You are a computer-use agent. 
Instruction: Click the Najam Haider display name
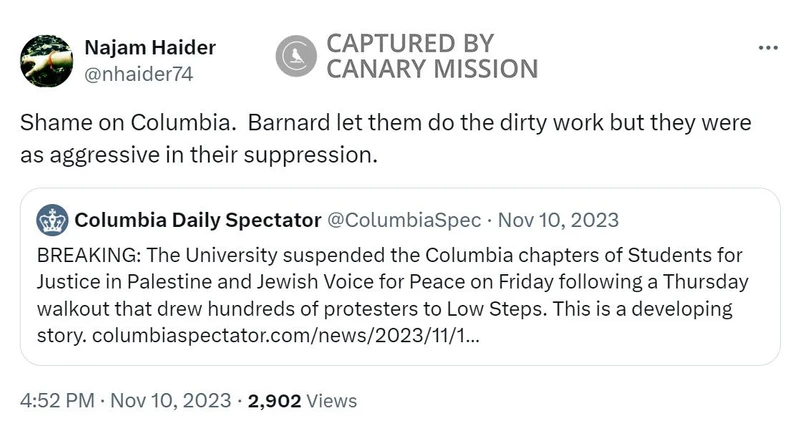tap(149, 47)
